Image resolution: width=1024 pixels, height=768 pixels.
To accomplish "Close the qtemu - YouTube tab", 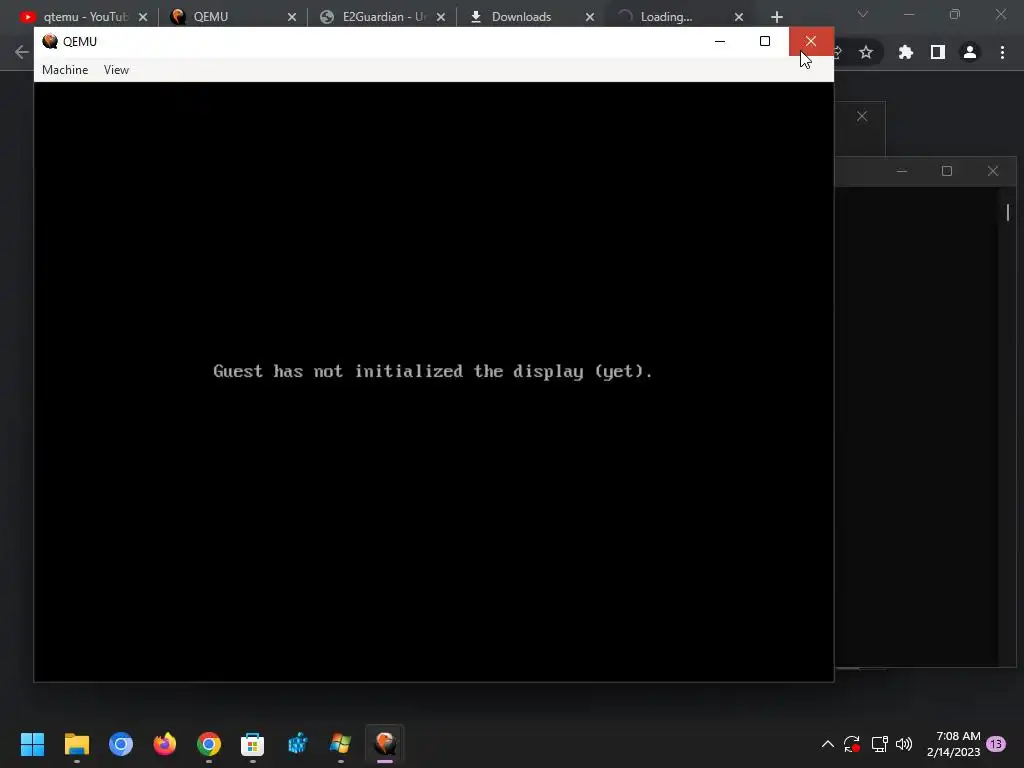I will click(143, 17).
